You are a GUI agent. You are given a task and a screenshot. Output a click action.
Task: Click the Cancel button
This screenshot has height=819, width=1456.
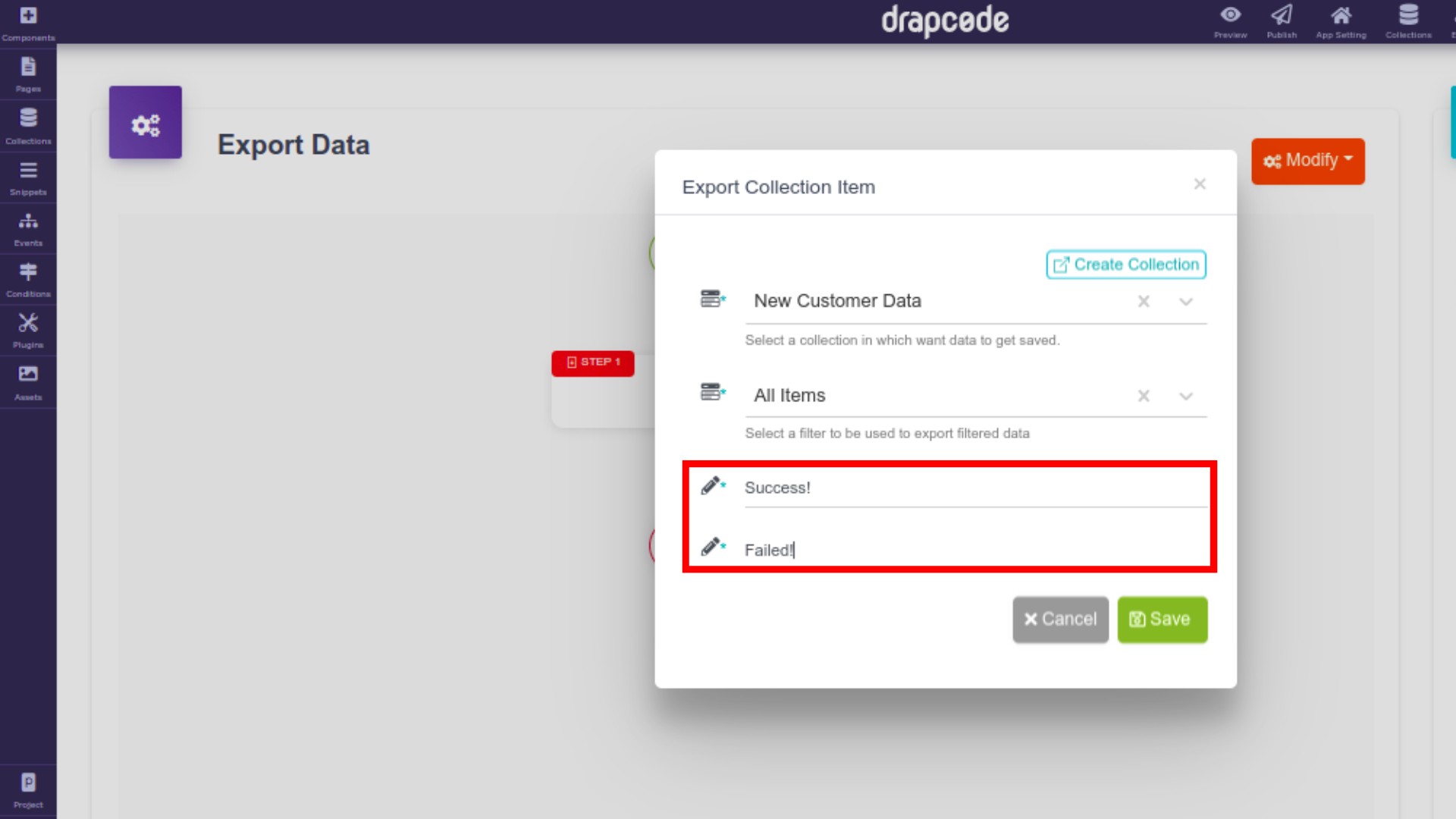(1060, 620)
